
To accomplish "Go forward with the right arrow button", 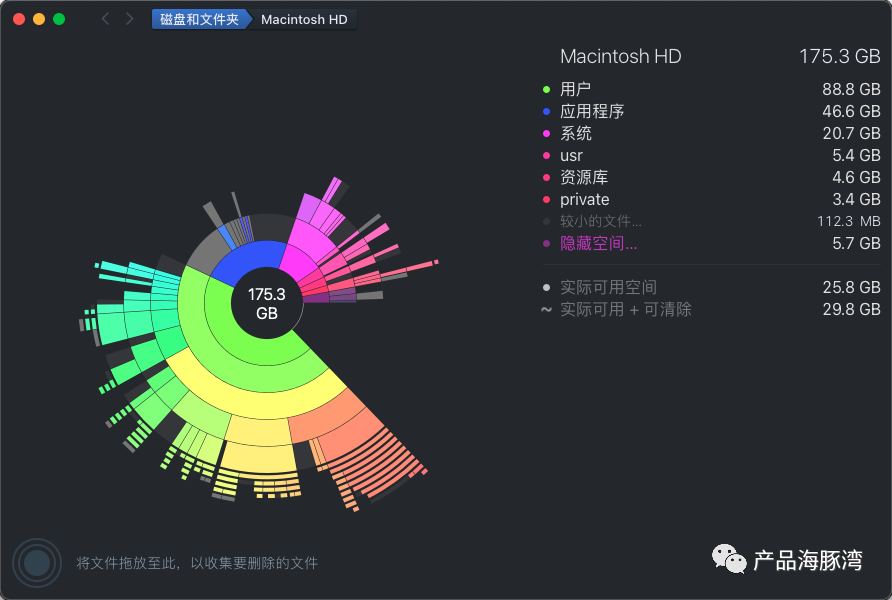I will [130, 19].
